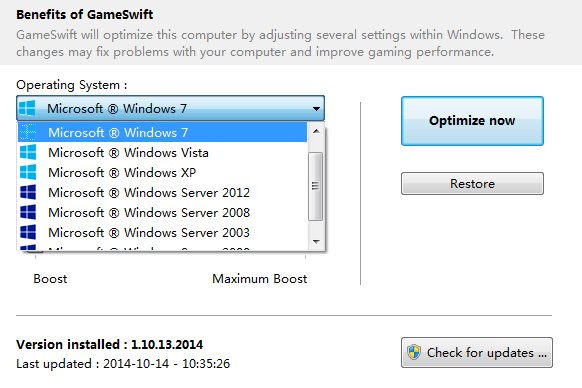Click the dropdown list scrollbar thumb
This screenshot has width=582, height=388.
point(316,186)
